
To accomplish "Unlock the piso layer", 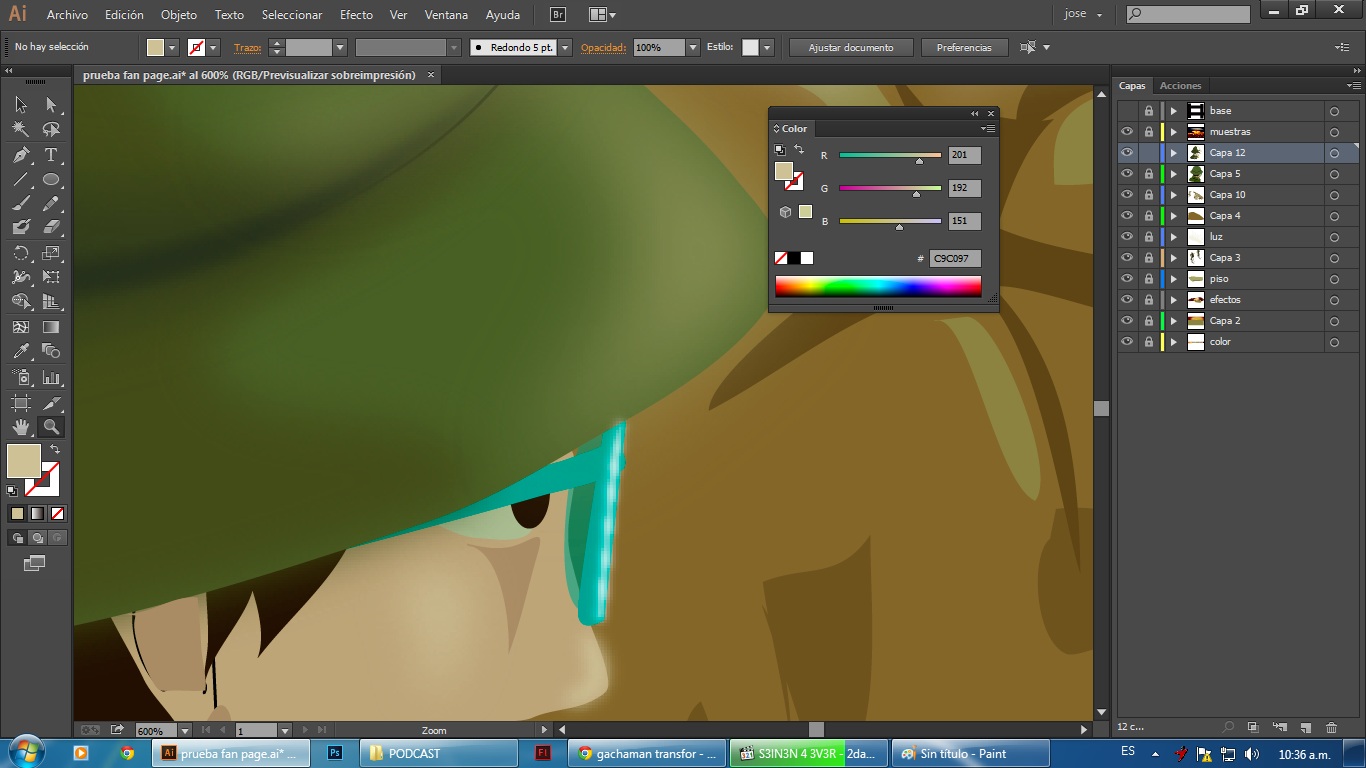I will tap(1148, 279).
